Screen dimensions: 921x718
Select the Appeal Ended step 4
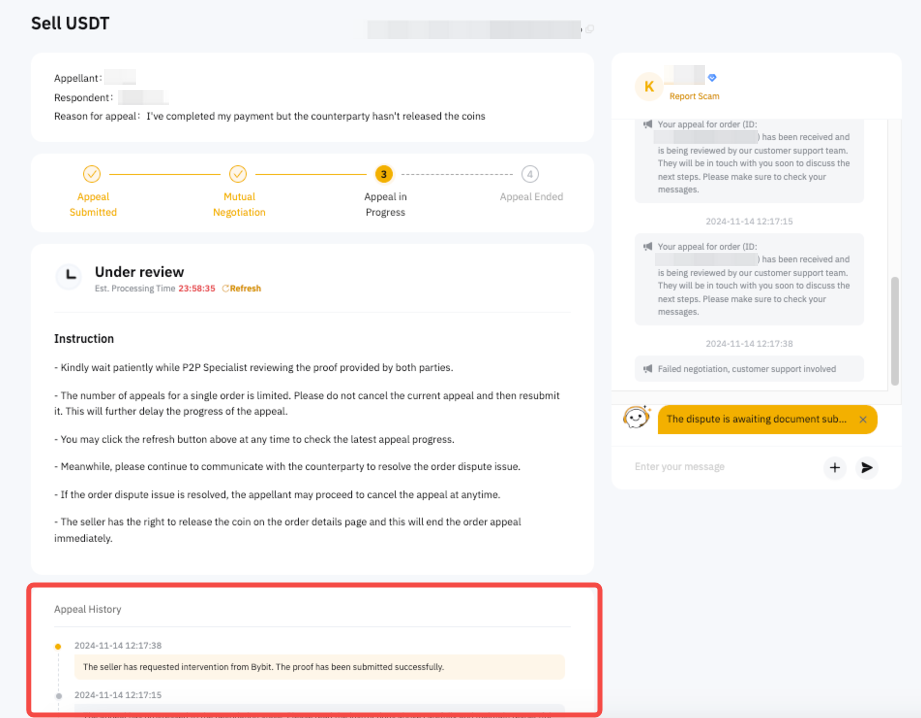tap(530, 174)
